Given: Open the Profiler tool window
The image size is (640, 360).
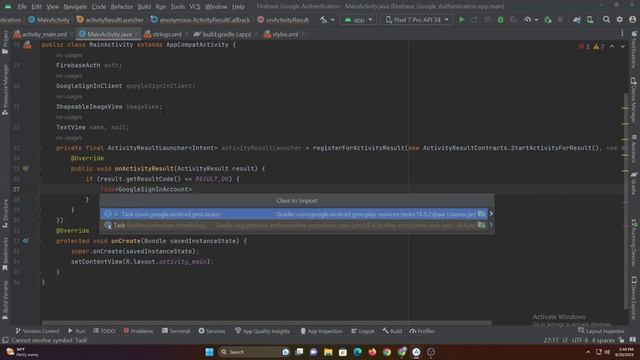Looking at the screenshot, I should pyautogui.click(x=422, y=331).
